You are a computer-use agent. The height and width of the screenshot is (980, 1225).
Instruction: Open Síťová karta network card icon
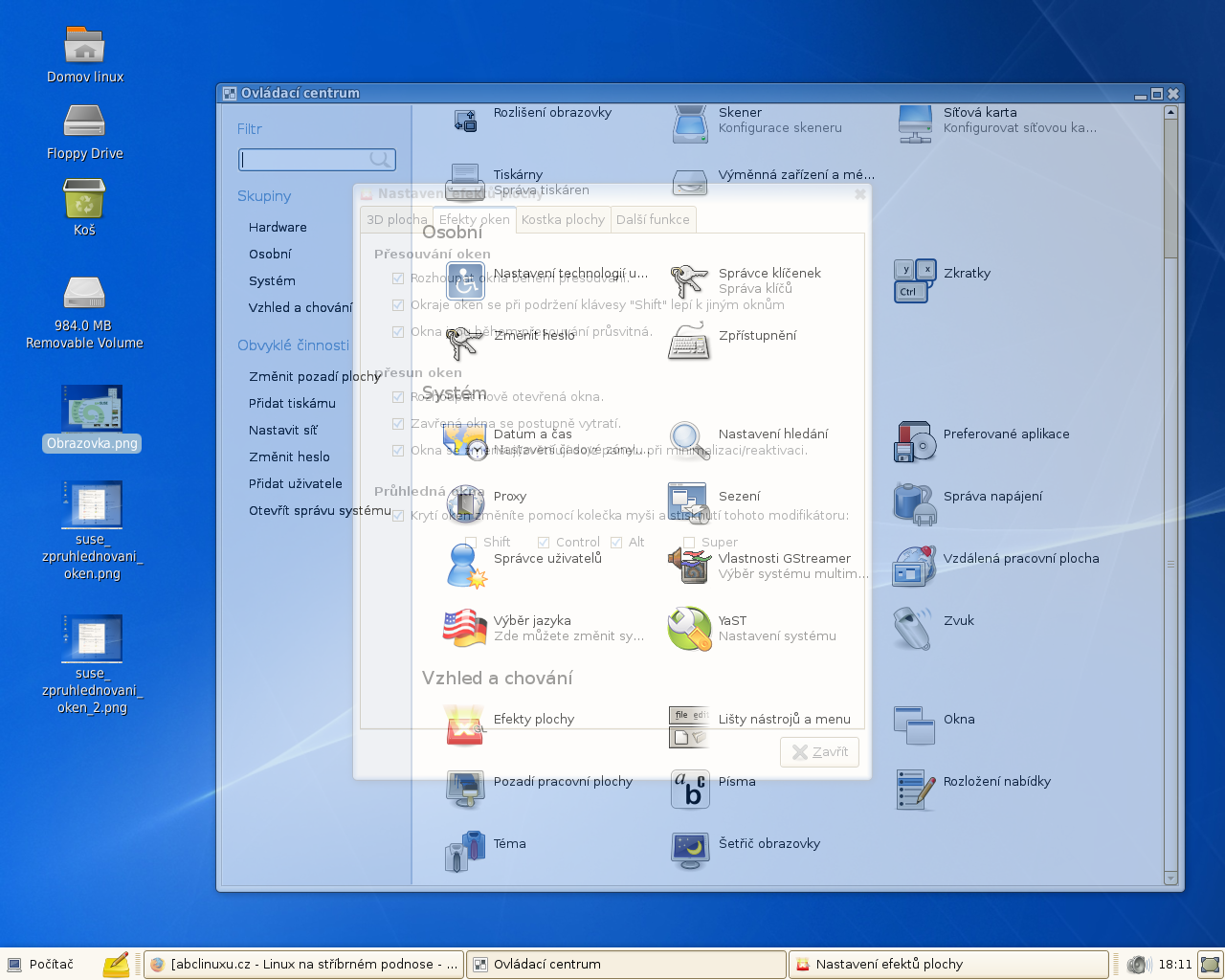tap(915, 124)
